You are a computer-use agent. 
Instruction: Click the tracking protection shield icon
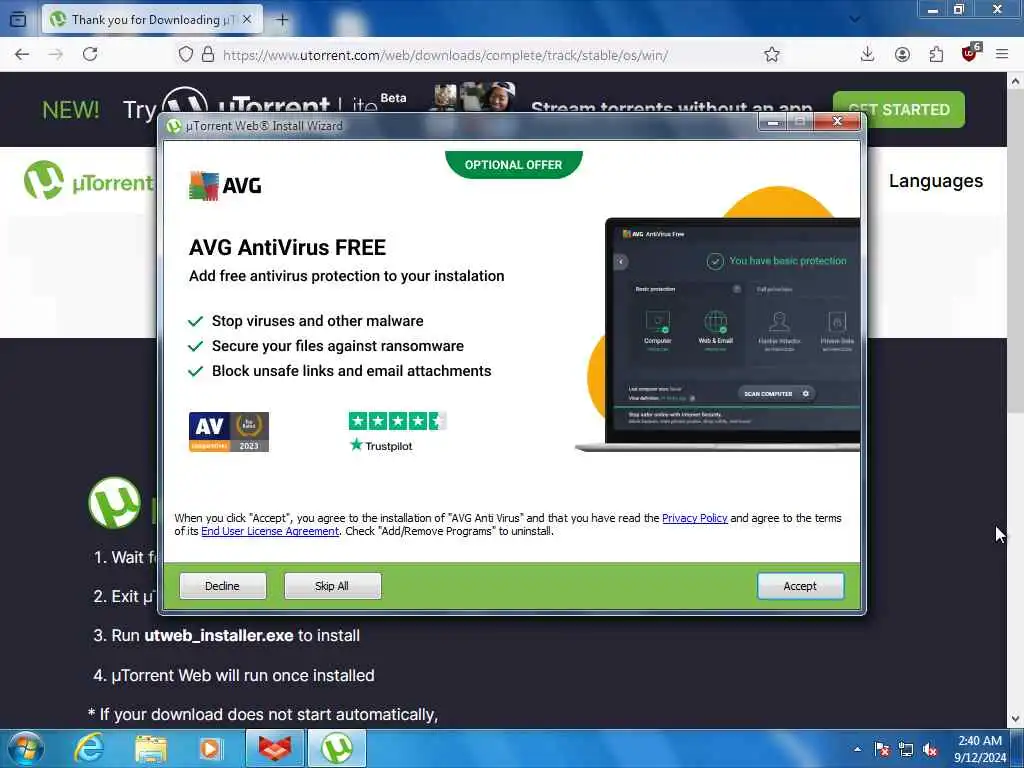[185, 54]
